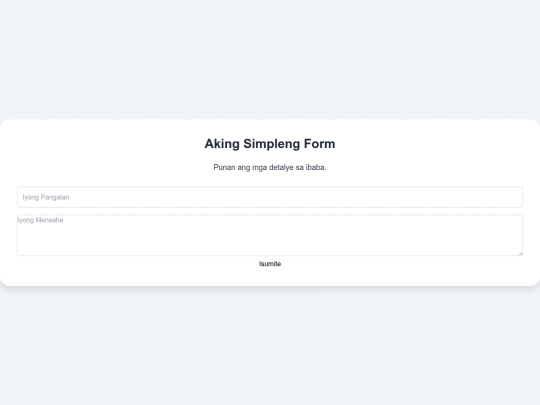Place cursor in the message box
The width and height of the screenshot is (540, 405).
(x=270, y=235)
